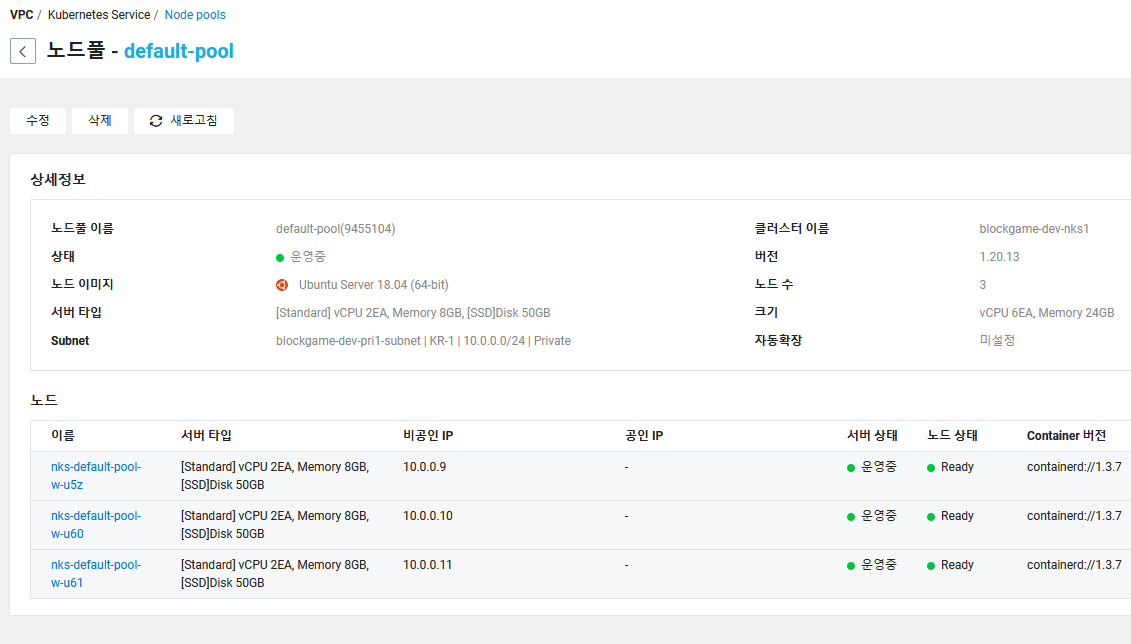Screen dimensions: 1131x644
Task: Click Container 버전 column header
Action: pyautogui.click(x=1066, y=436)
